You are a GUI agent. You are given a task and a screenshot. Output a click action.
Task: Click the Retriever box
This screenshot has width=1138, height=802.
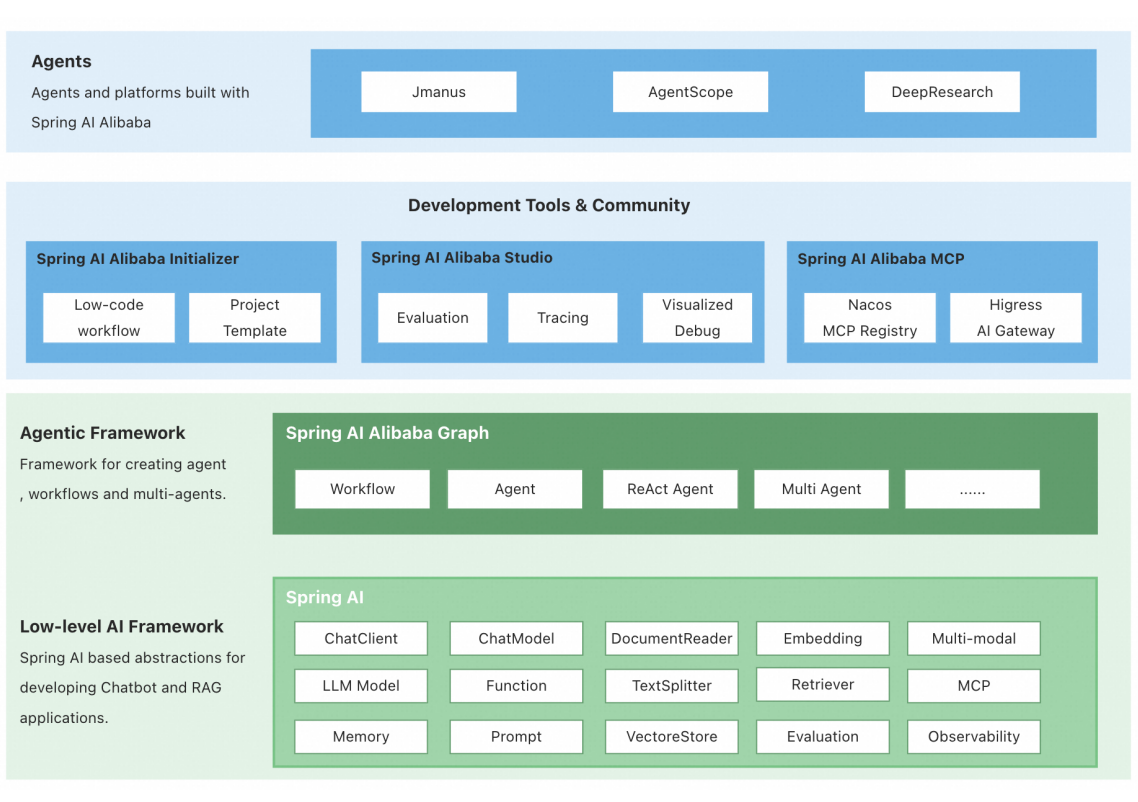click(x=822, y=684)
